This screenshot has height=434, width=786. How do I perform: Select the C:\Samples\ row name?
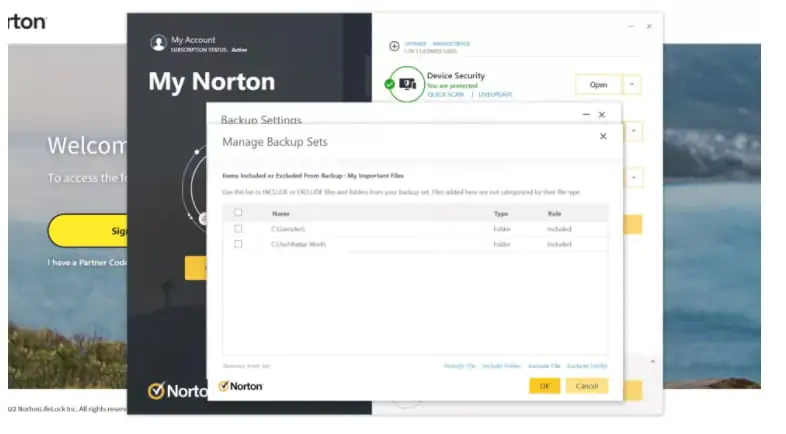288,229
